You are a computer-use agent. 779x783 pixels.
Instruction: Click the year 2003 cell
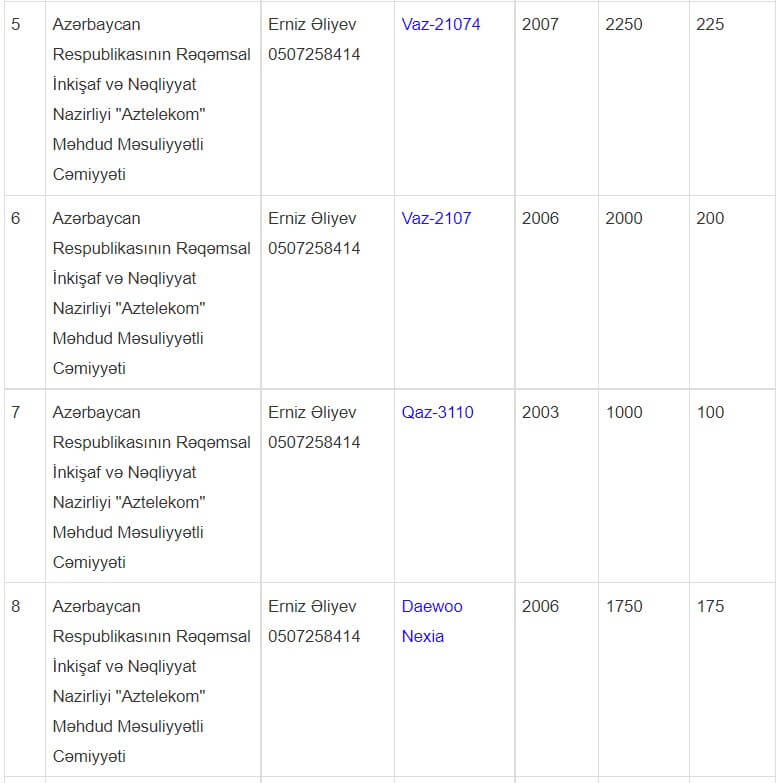pyautogui.click(x=541, y=412)
